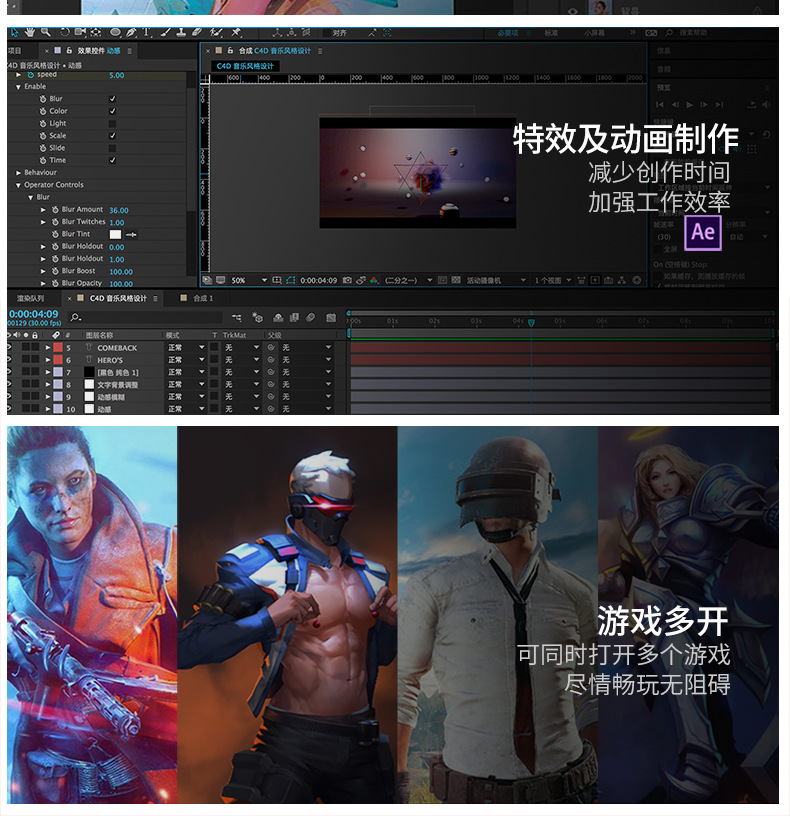Uncheck the Color enable checkbox
Viewport: 790px width, 816px height.
pos(112,111)
